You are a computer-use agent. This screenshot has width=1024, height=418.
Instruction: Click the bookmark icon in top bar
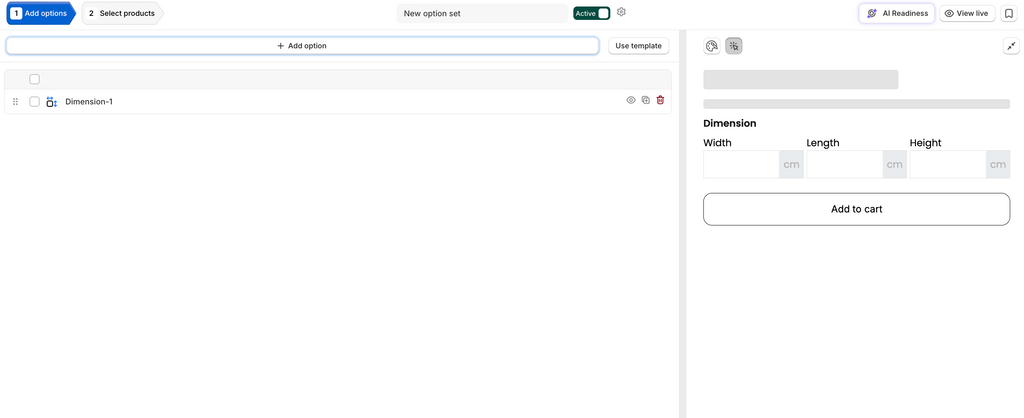click(x=1008, y=13)
